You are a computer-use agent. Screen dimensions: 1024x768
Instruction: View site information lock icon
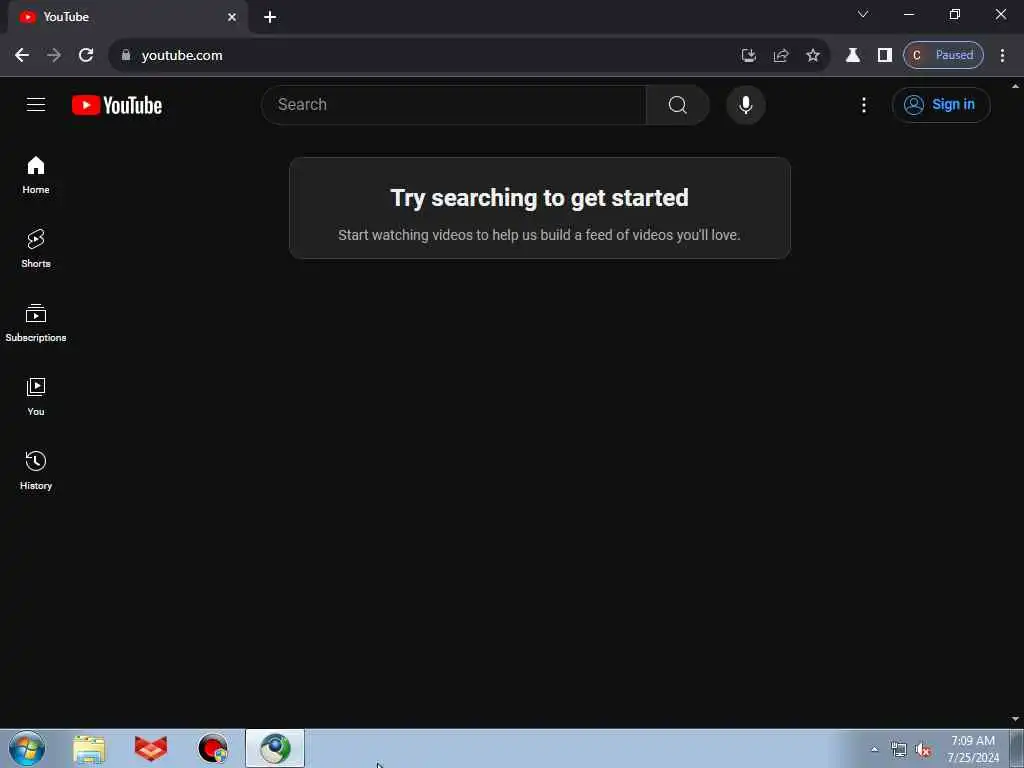[126, 56]
